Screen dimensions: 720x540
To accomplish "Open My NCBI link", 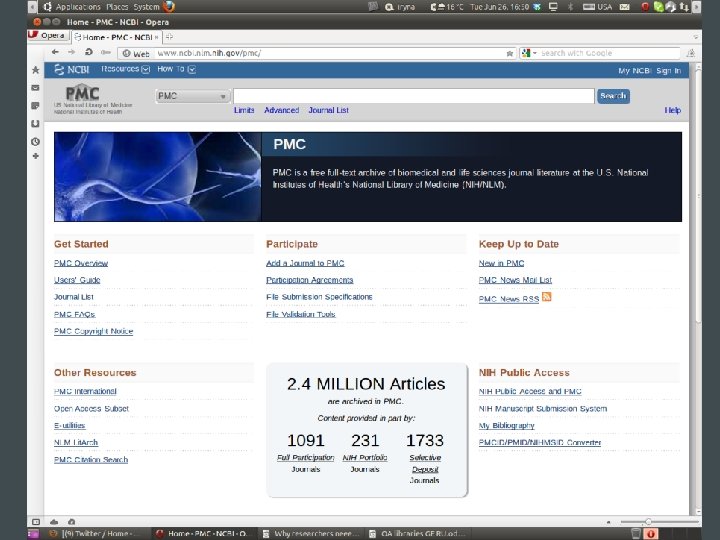I will click(634, 71).
